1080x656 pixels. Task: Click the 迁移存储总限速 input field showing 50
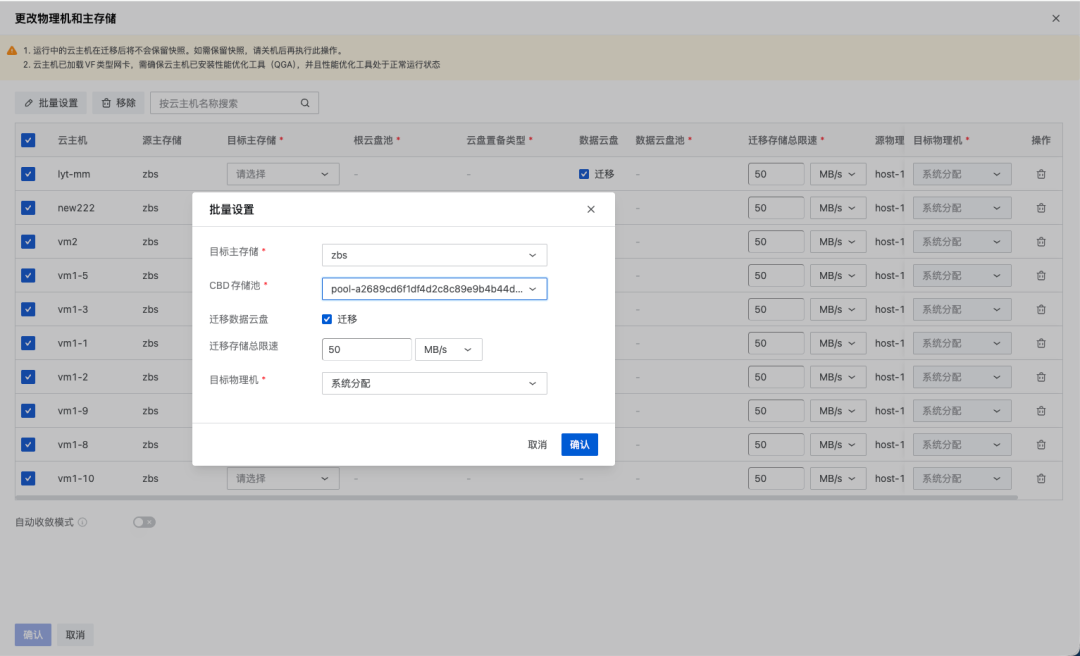367,349
